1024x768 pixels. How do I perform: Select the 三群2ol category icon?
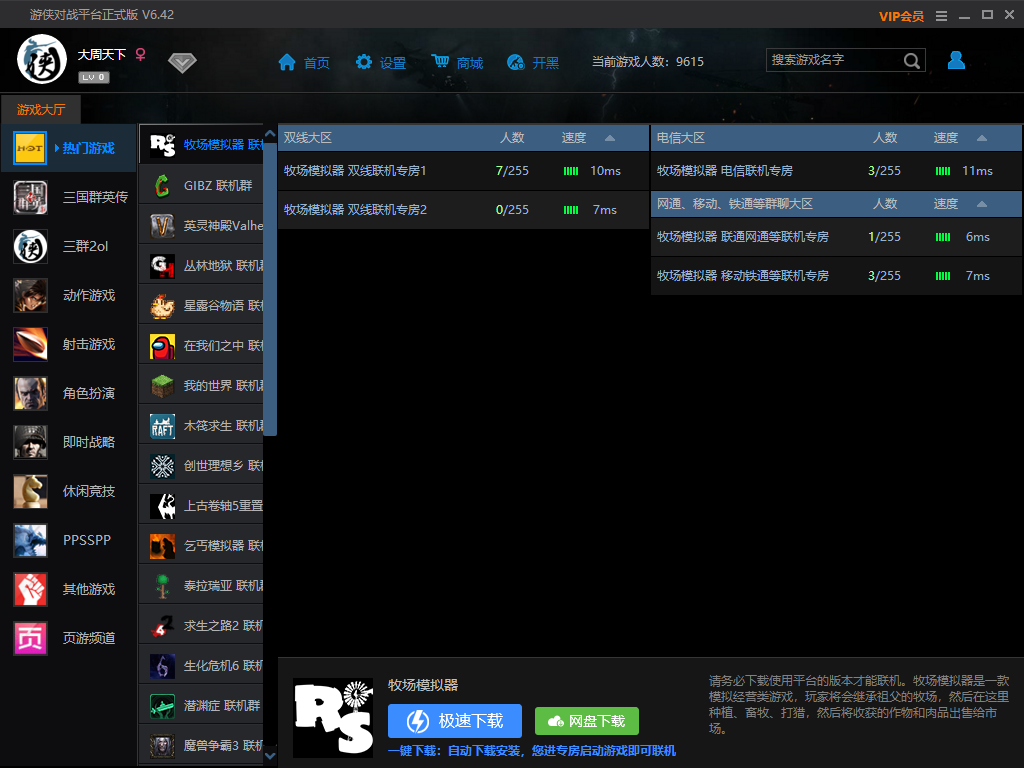click(x=30, y=246)
